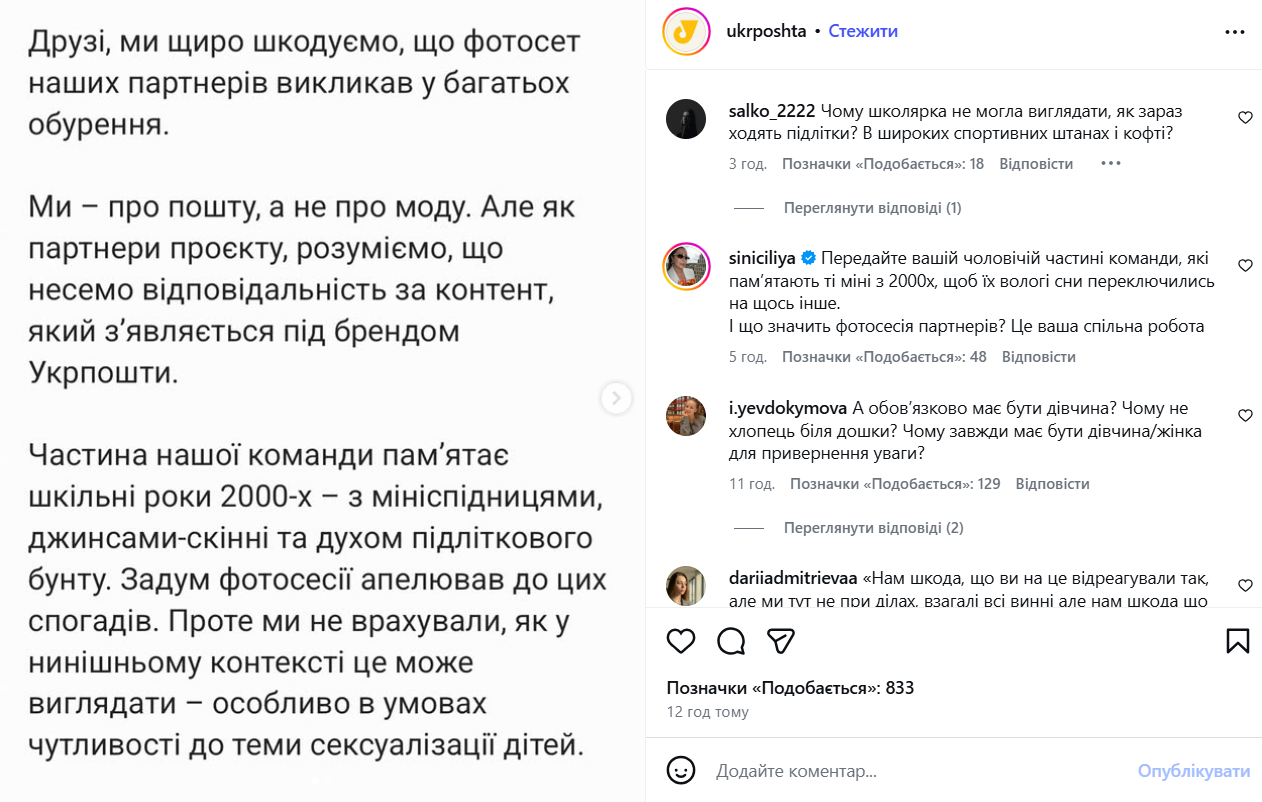This screenshot has height=802, width=1262.
Task: Open options dots on salko_2222's comment
Action: pos(1110,164)
